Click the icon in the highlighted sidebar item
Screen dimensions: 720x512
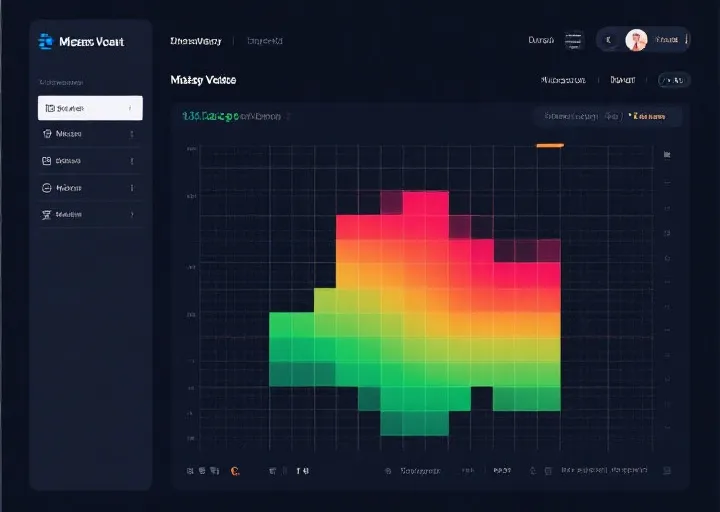49,108
